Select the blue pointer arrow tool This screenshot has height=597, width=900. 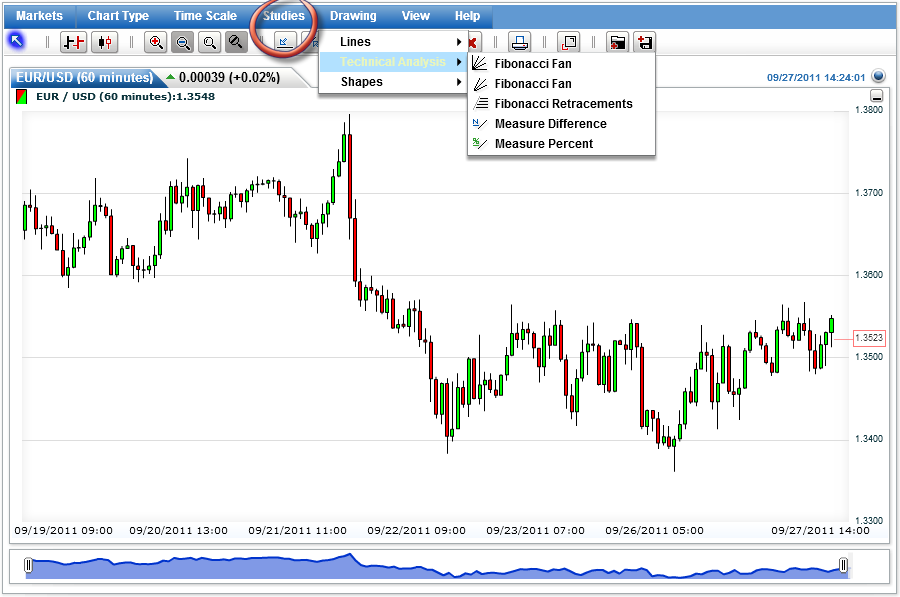(x=16, y=41)
